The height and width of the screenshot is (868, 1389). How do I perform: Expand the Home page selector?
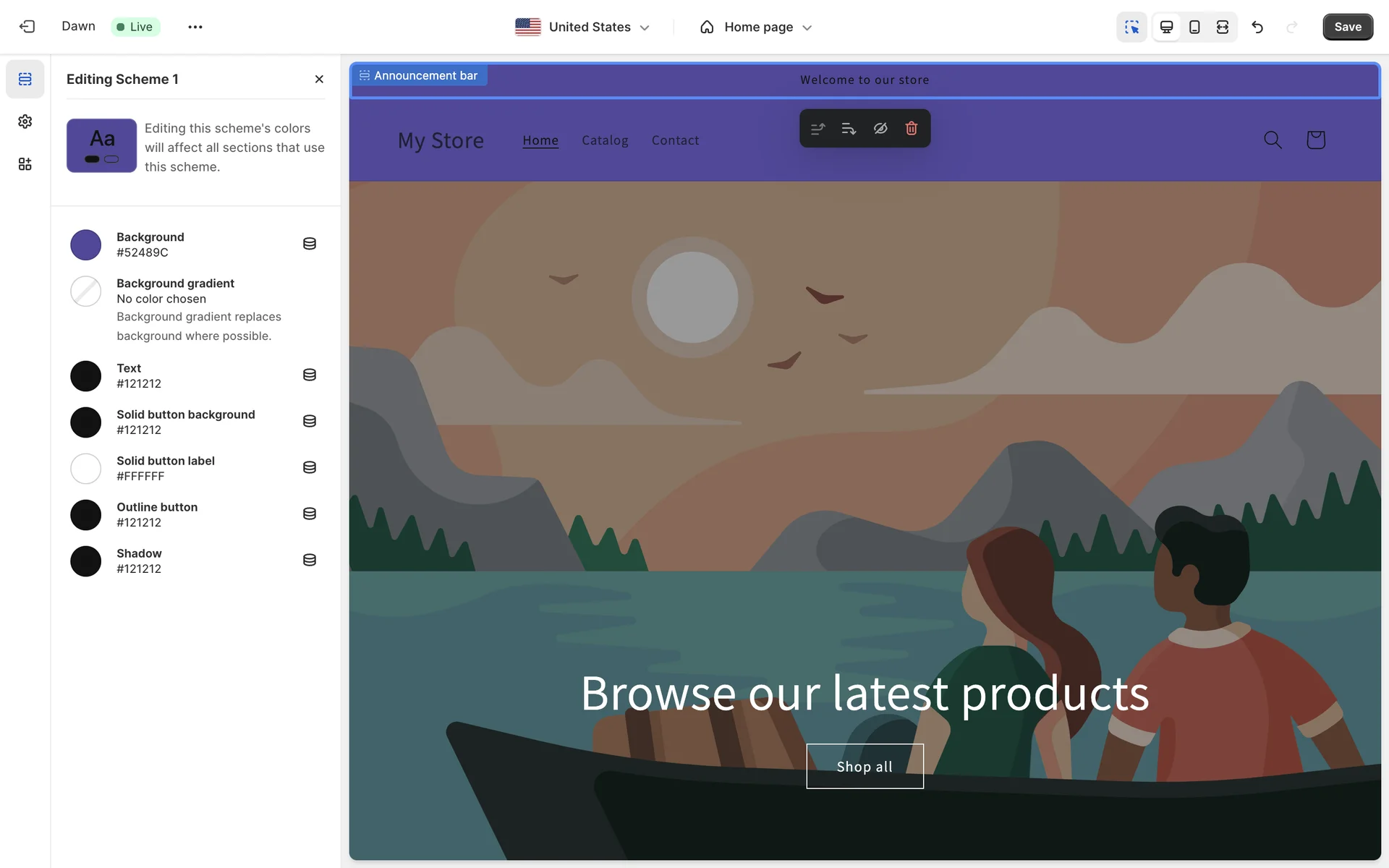[x=756, y=27]
